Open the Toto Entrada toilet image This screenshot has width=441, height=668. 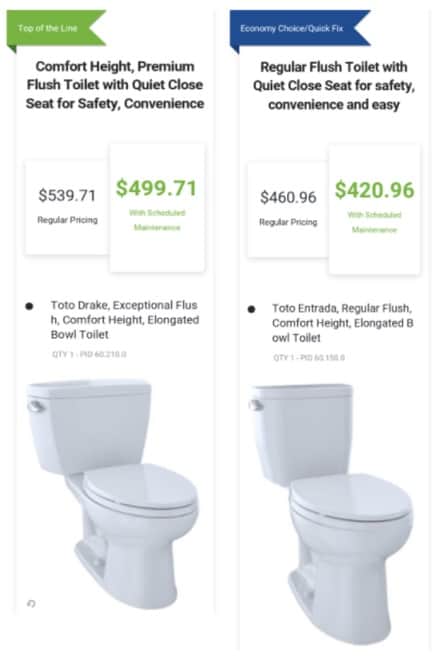tap(332, 513)
